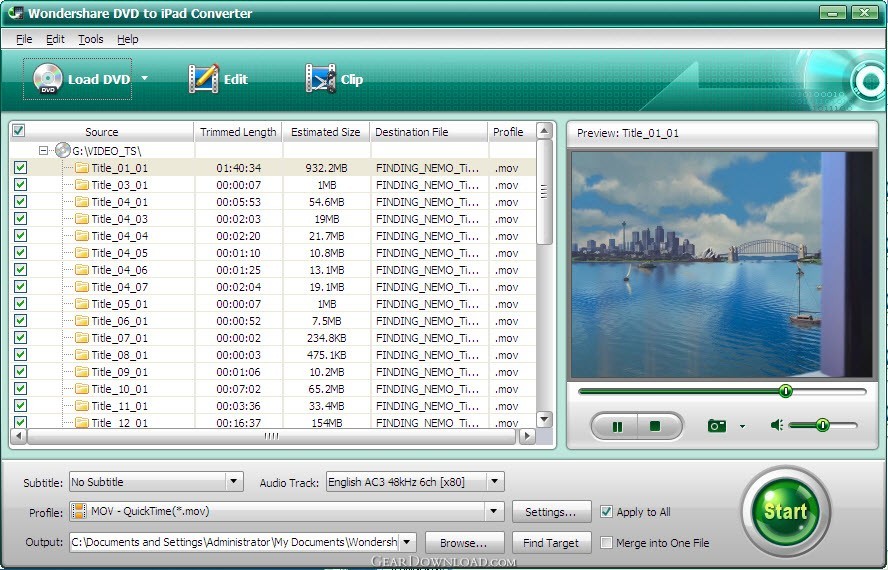Open the Output path dropdown

pyautogui.click(x=407, y=542)
